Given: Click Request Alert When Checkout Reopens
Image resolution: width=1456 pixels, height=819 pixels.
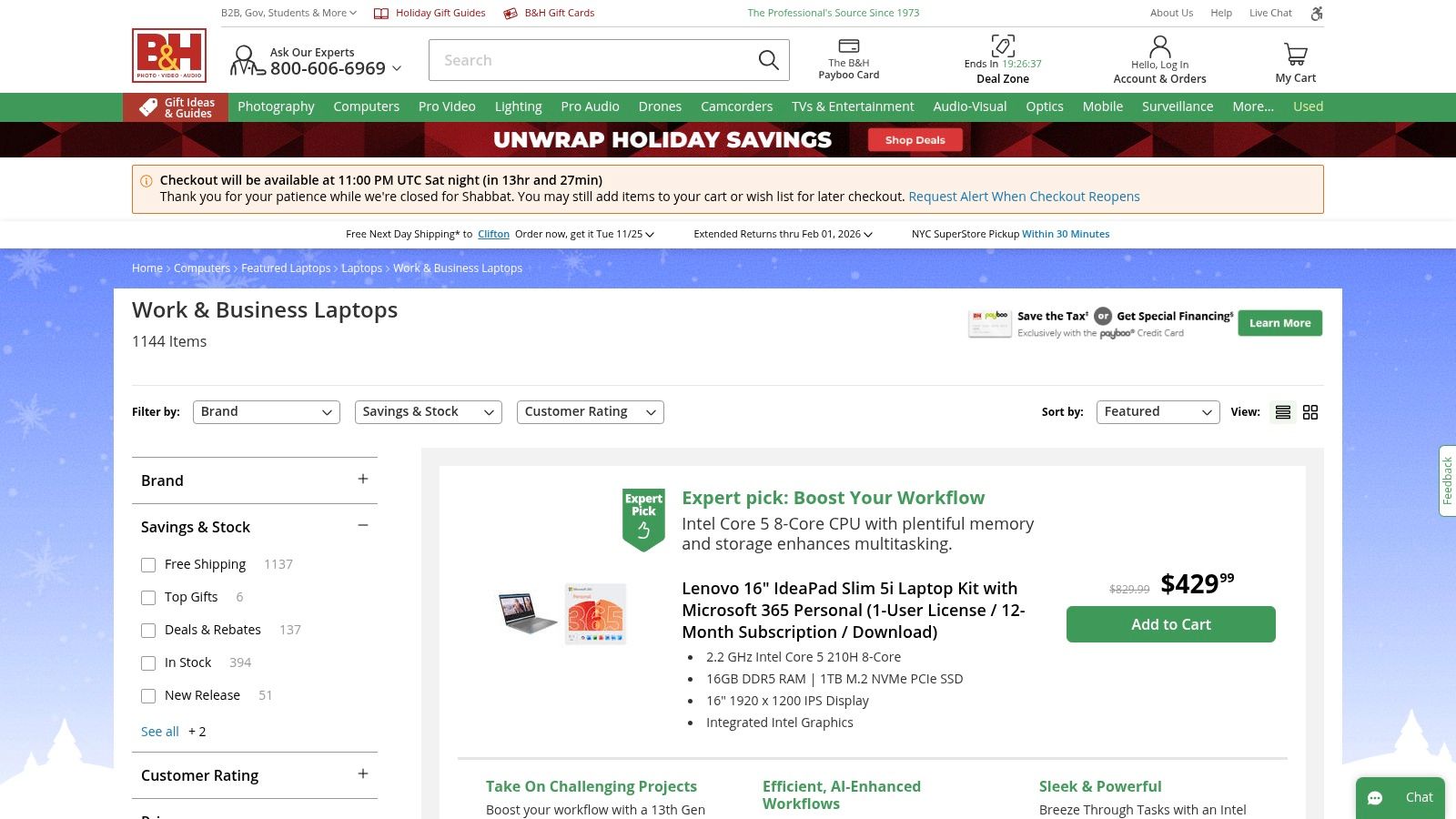Looking at the screenshot, I should [1024, 197].
